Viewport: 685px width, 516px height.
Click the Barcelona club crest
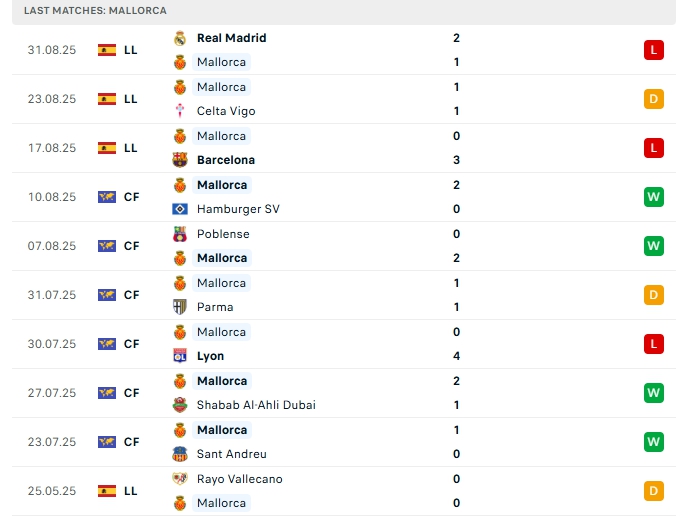[180, 160]
